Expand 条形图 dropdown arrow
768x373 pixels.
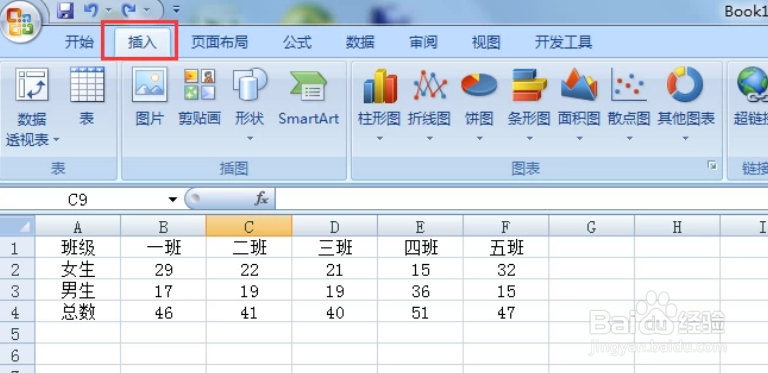click(x=529, y=139)
